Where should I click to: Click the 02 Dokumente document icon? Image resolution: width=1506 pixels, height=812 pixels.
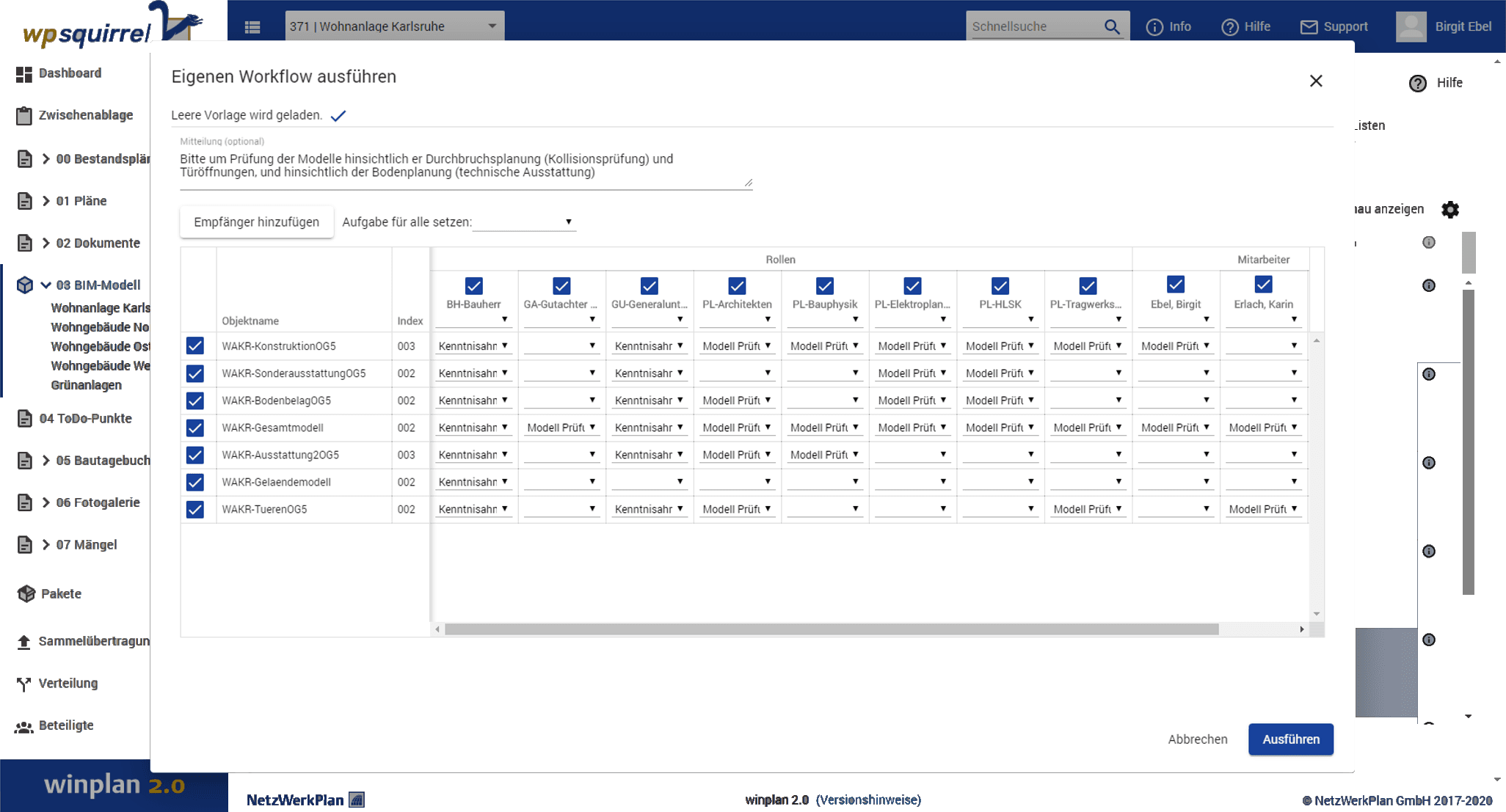pyautogui.click(x=25, y=243)
